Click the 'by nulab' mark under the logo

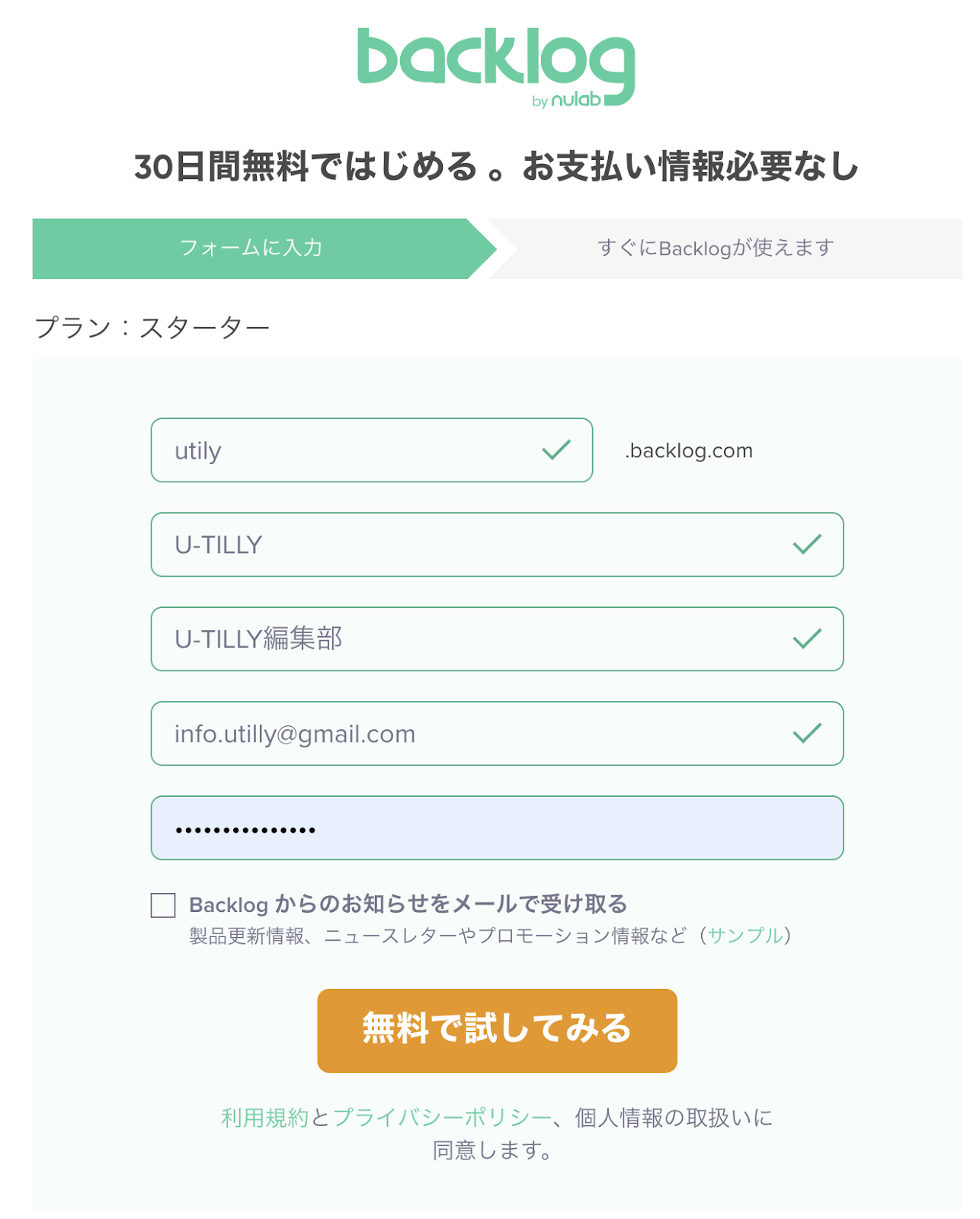(x=566, y=101)
